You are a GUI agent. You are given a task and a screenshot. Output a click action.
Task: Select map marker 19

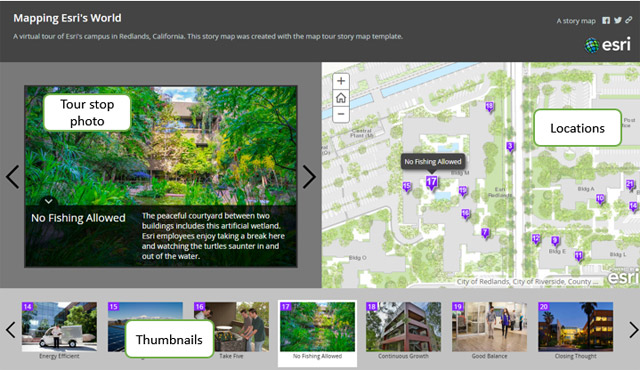click(x=462, y=191)
